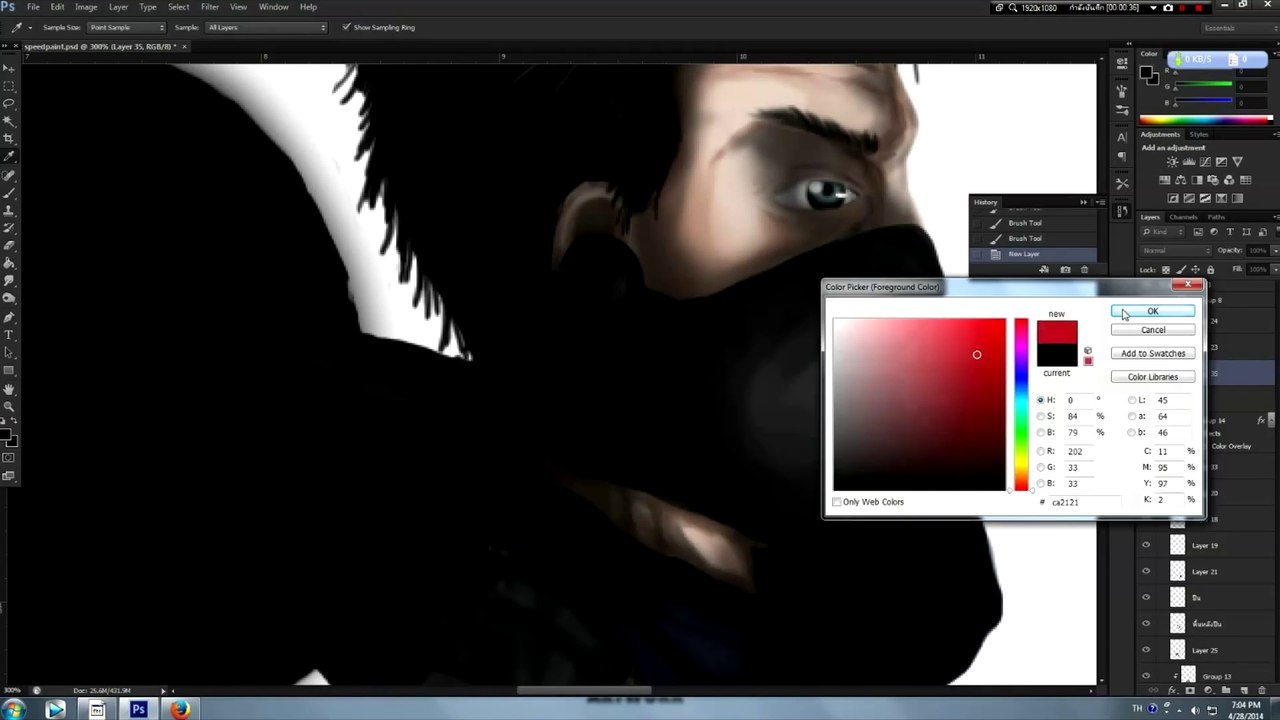Select the Pen tool
Viewport: 1280px width, 720px height.
pyautogui.click(x=9, y=317)
